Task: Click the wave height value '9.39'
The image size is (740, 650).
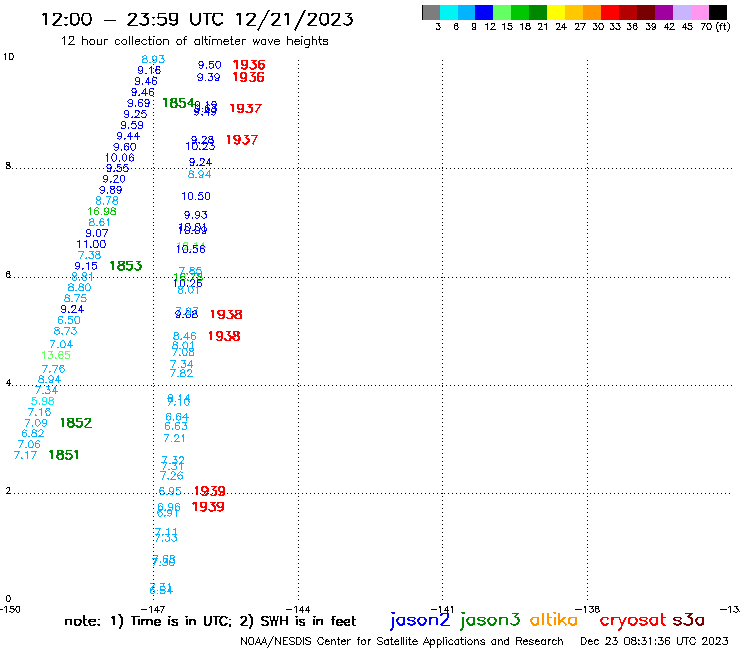Action: point(209,77)
